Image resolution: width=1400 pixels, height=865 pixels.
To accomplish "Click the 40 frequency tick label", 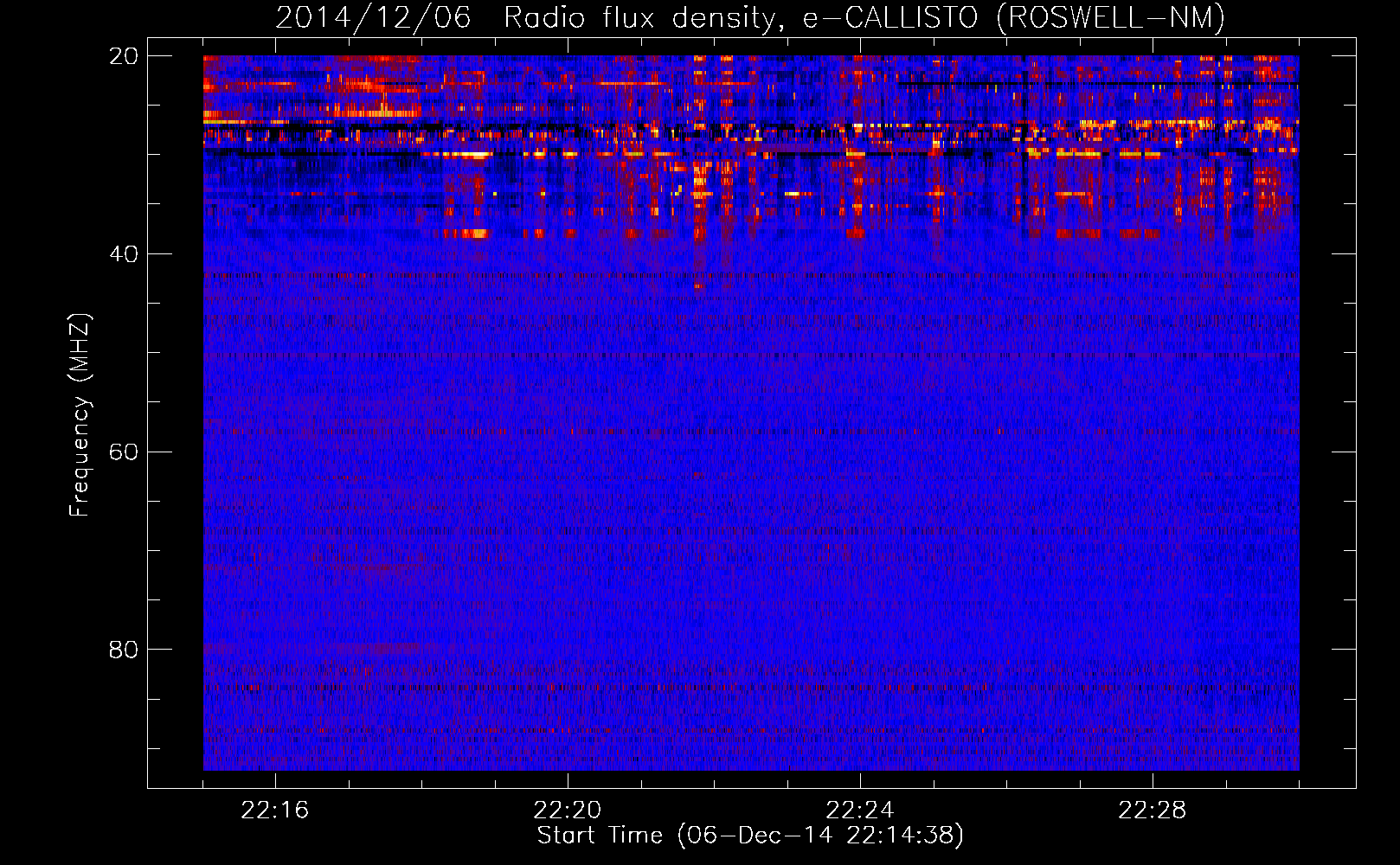I will 123,254.
